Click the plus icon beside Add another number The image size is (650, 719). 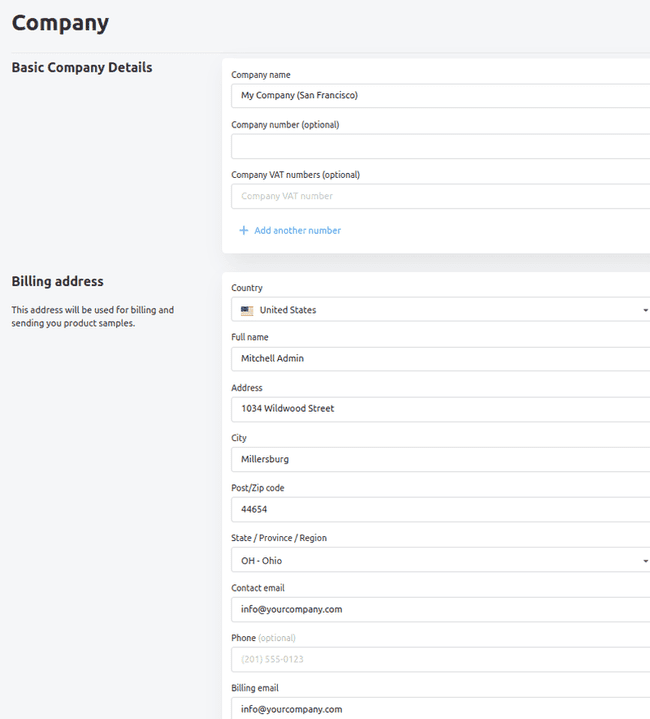(243, 231)
